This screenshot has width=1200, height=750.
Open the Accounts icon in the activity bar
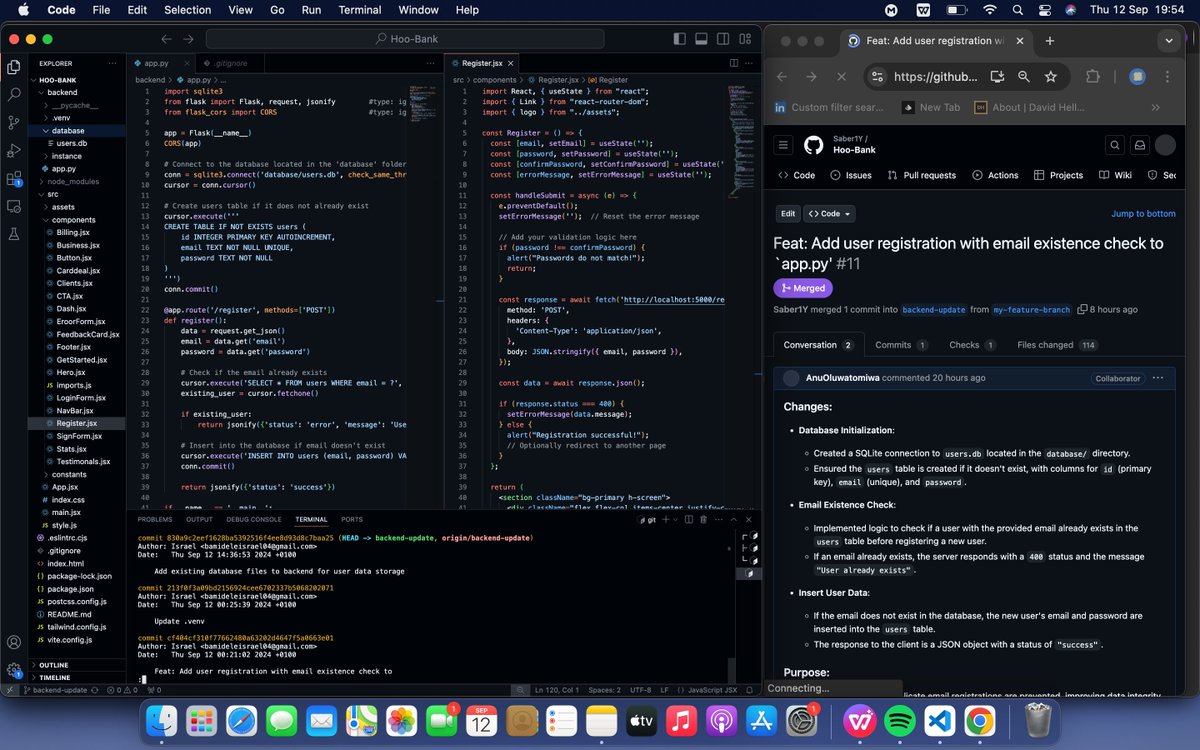click(14, 642)
